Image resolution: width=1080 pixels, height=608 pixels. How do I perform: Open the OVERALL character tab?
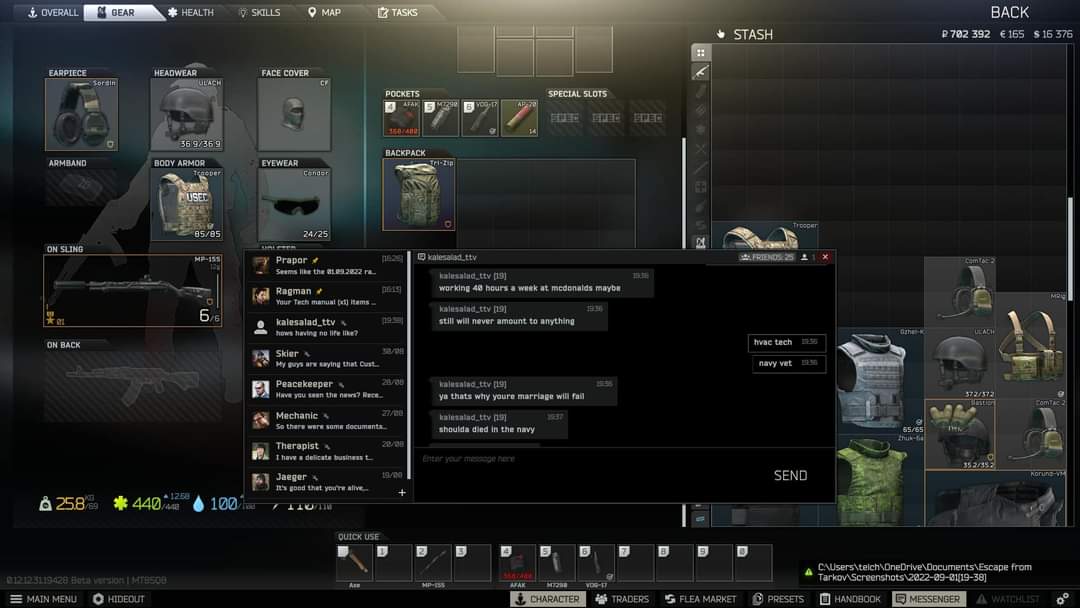click(53, 12)
